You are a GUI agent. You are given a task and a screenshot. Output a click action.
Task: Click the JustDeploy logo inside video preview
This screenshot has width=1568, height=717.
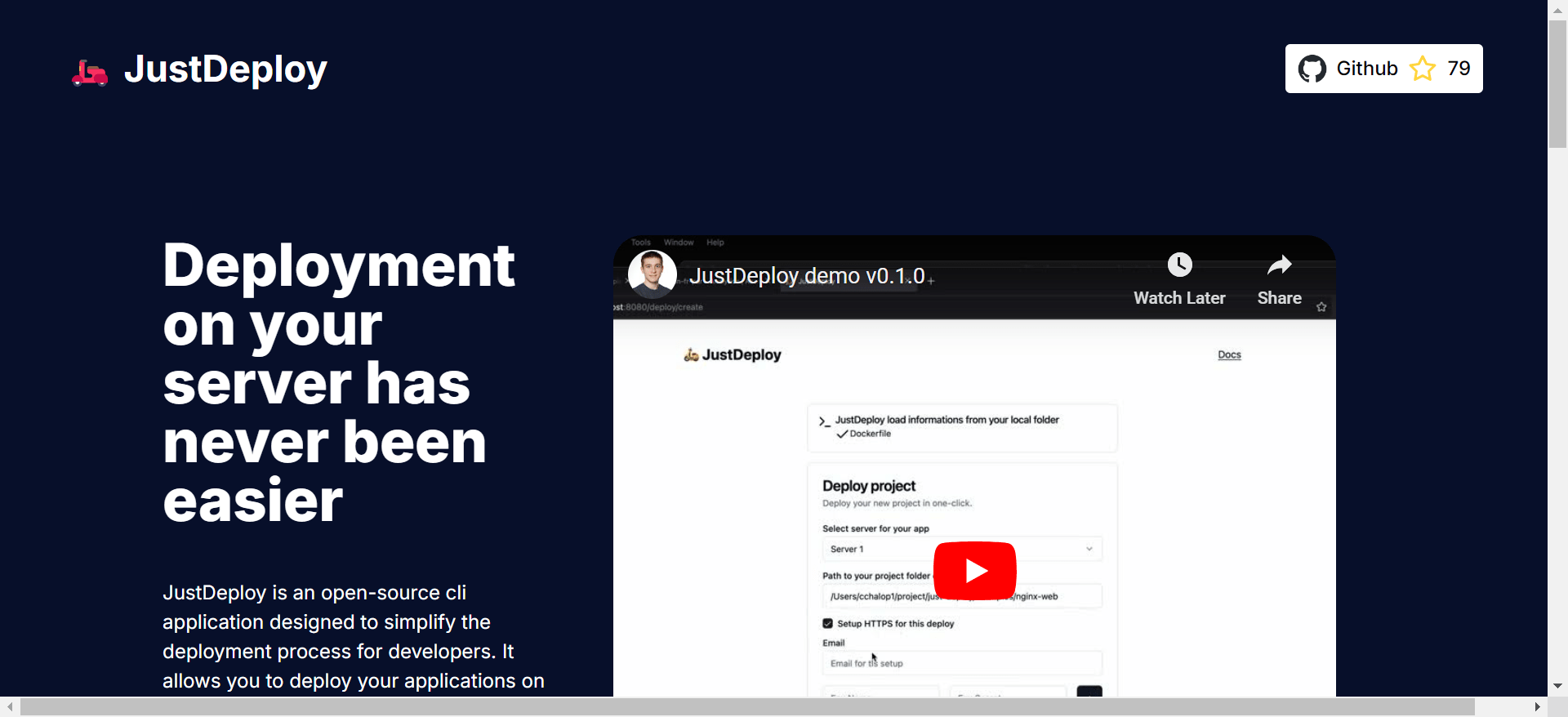tap(733, 354)
